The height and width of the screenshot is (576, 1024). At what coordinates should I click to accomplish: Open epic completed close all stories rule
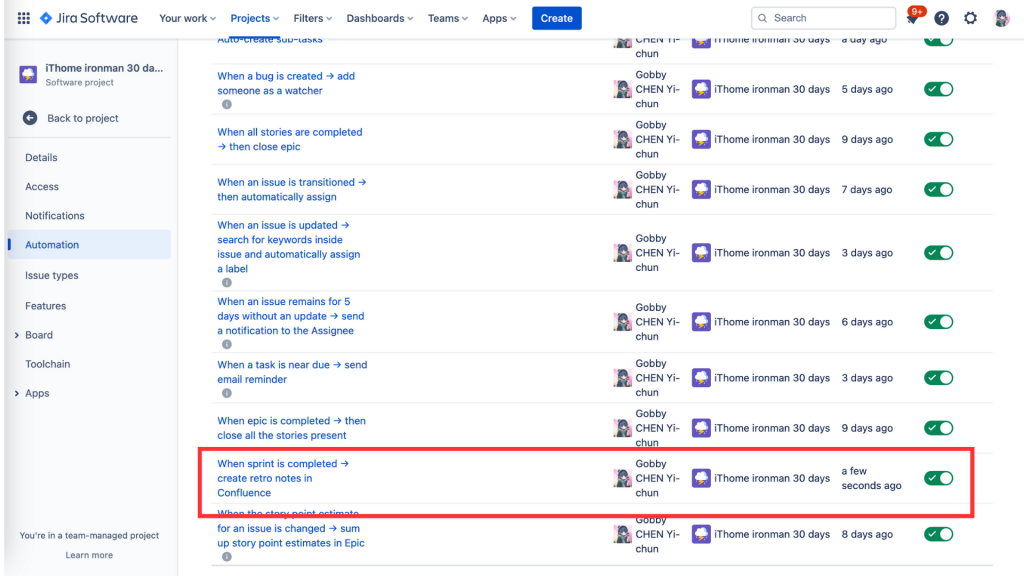291,428
